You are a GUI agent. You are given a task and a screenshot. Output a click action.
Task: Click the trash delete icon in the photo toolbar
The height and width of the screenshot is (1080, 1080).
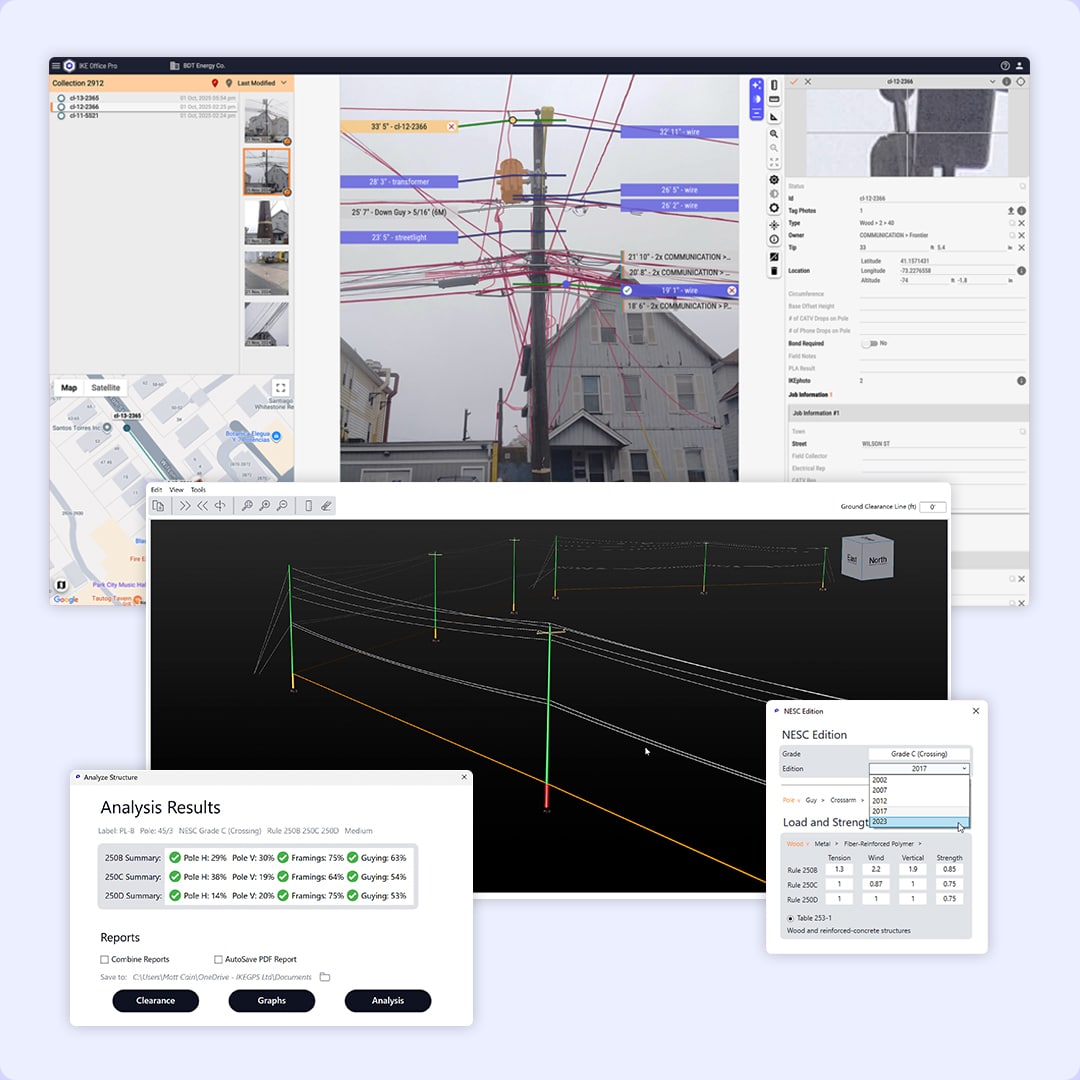pyautogui.click(x=774, y=271)
